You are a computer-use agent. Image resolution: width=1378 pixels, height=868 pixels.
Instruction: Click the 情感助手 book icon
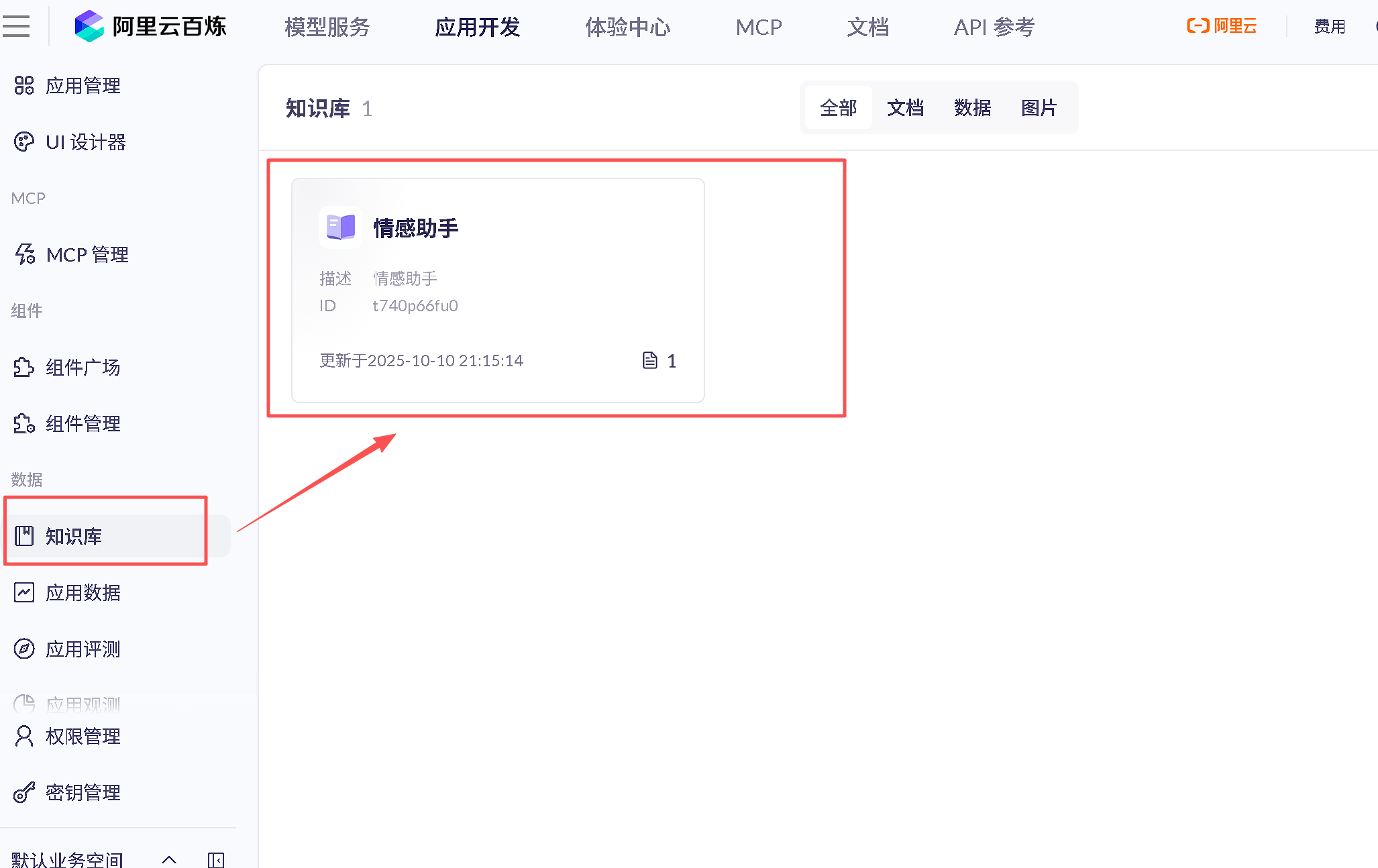[341, 227]
